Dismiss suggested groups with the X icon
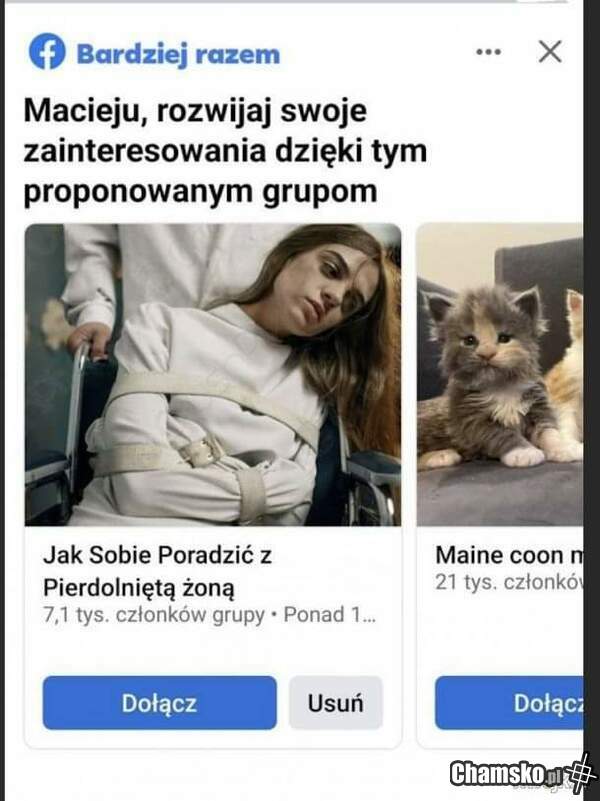Image resolution: width=600 pixels, height=801 pixels. coord(550,51)
